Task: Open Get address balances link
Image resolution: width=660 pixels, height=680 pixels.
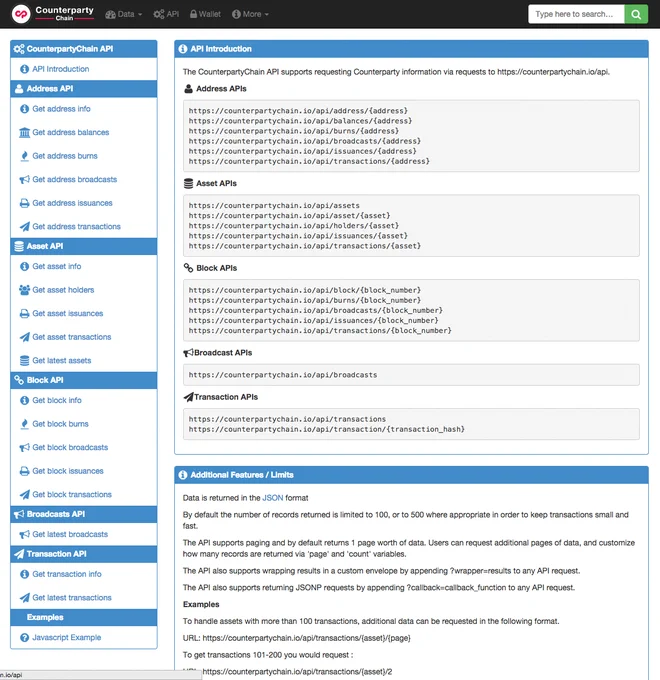Action: tap(71, 132)
